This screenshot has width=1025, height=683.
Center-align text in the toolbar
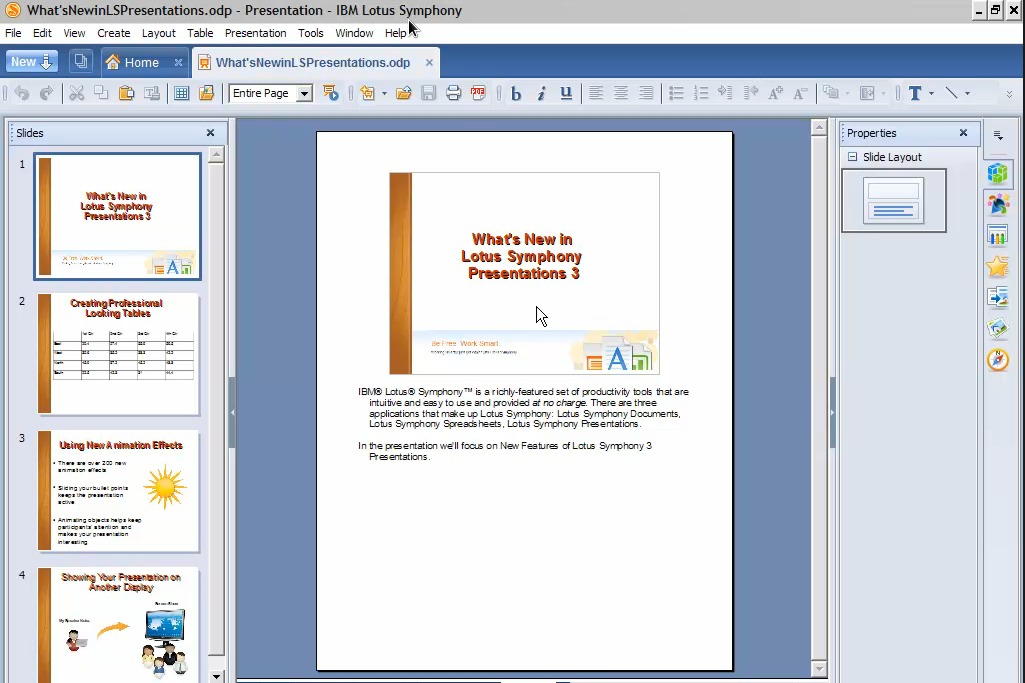[620, 93]
